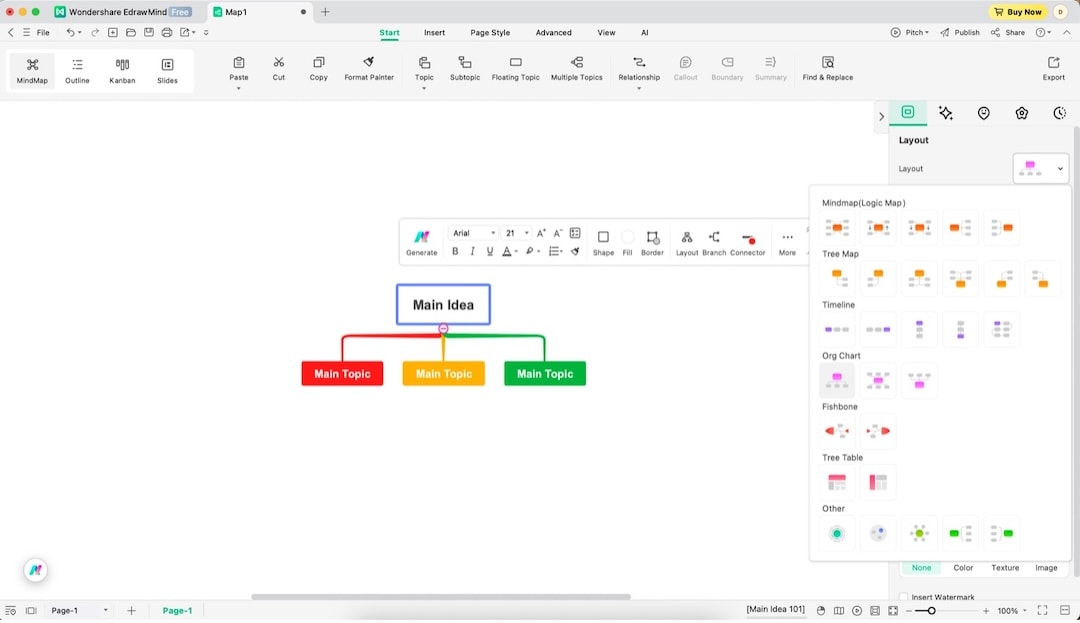
Task: Collapse the right side panel chevron
Action: (881, 116)
